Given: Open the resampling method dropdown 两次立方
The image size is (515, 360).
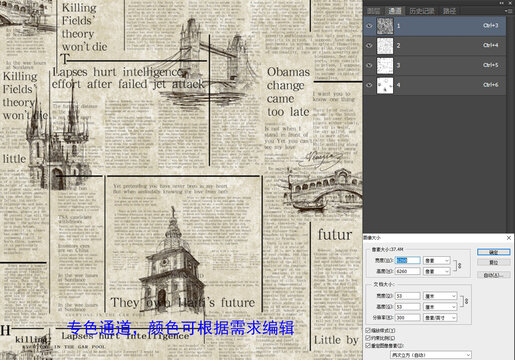Looking at the screenshot, I should (431, 355).
